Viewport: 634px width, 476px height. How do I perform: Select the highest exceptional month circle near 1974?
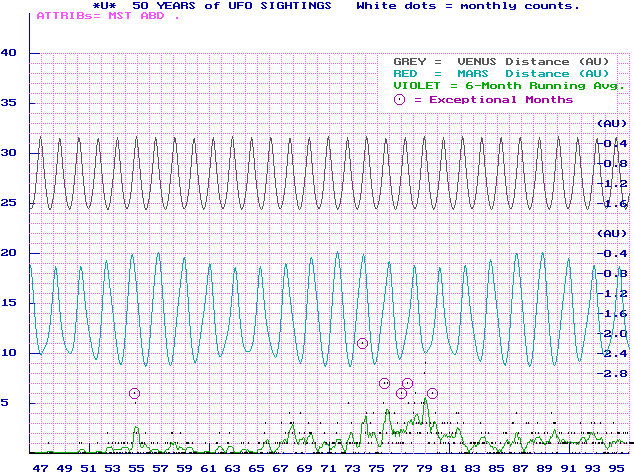362,343
